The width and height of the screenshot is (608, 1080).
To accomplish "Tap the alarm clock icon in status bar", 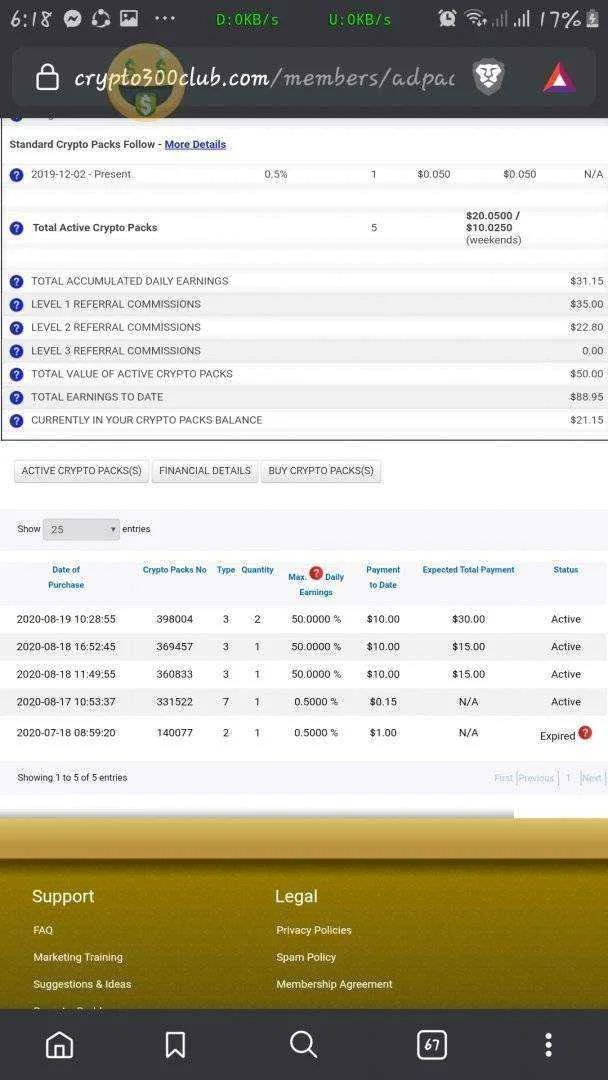I will (x=448, y=19).
